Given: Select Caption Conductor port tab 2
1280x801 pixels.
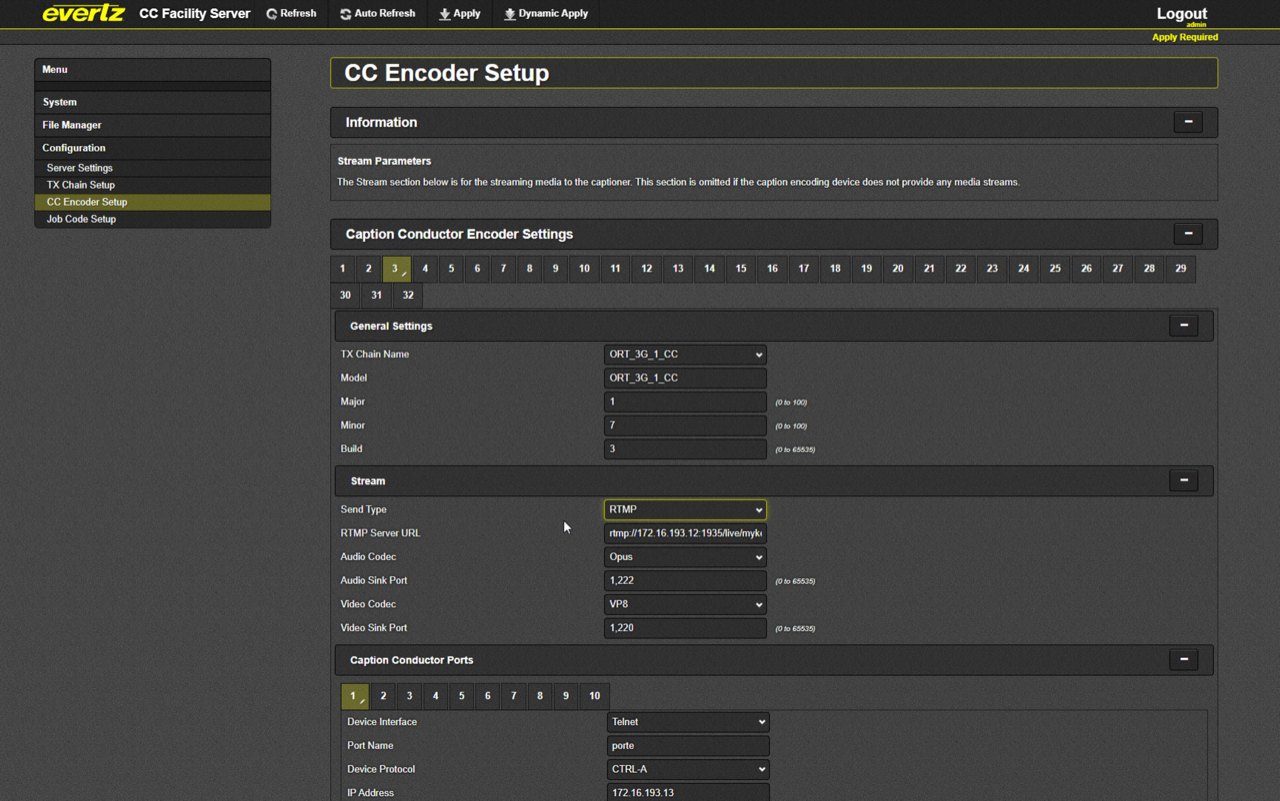Looking at the screenshot, I should [383, 696].
